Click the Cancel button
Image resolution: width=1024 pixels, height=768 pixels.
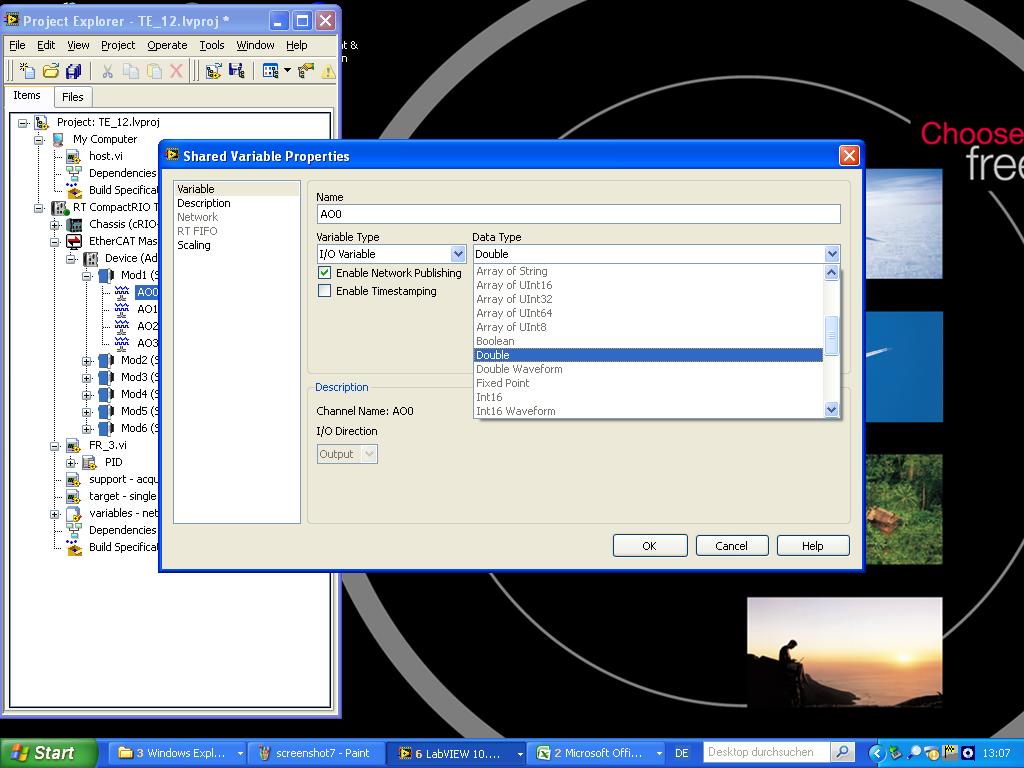pyautogui.click(x=731, y=546)
